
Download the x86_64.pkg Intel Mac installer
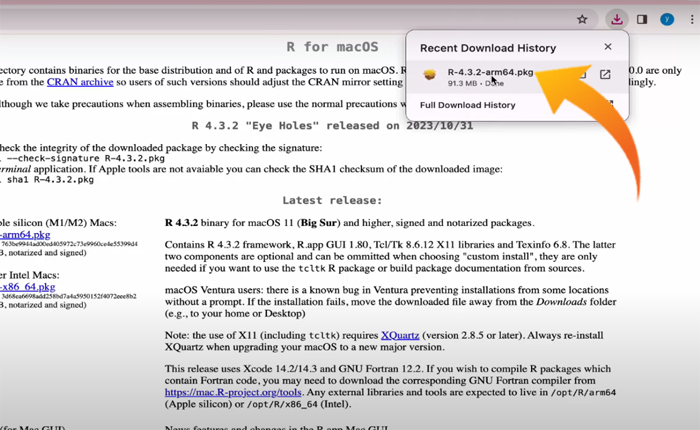click(28, 287)
